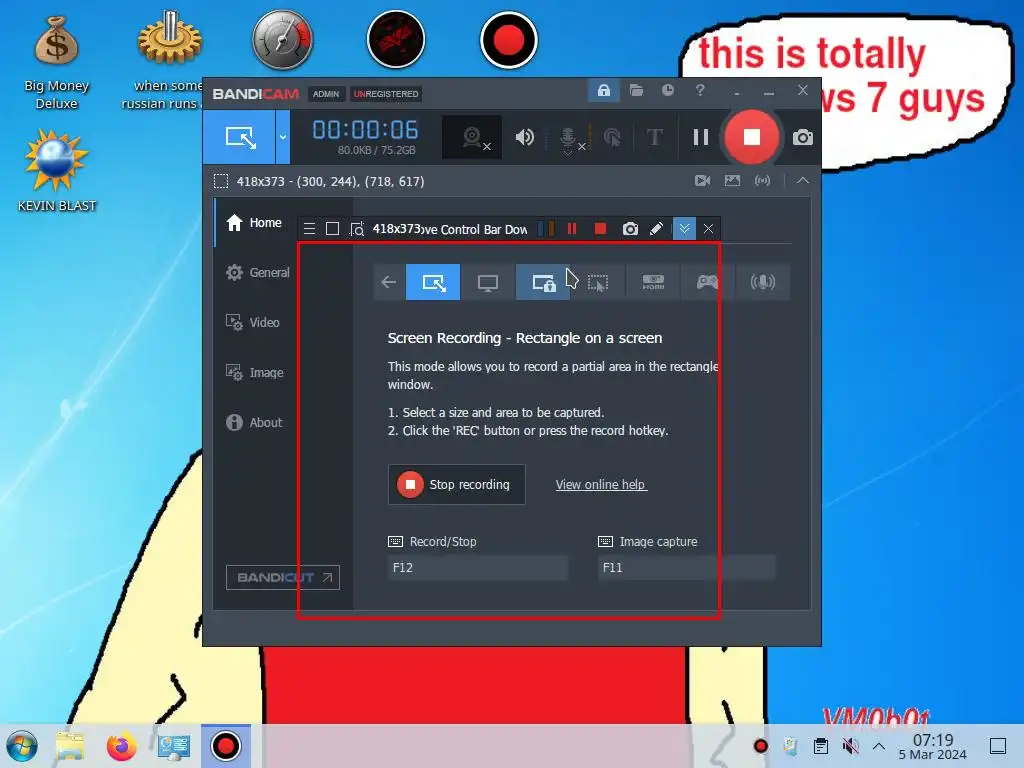The height and width of the screenshot is (768, 1024).
Task: Stop recording from the control bar red square
Action: [600, 229]
